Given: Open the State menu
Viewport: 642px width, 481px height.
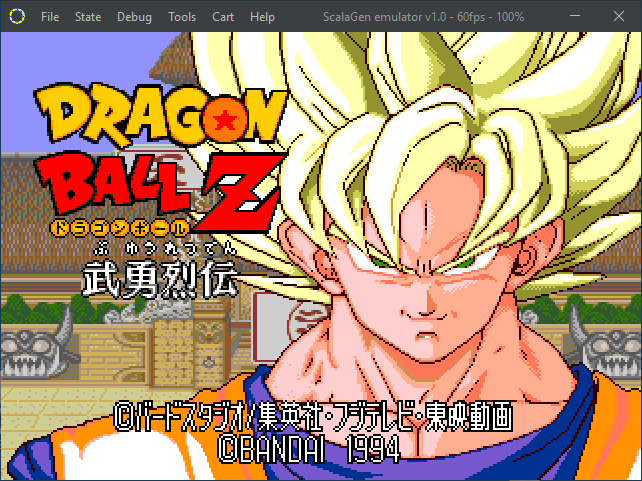Looking at the screenshot, I should click(88, 17).
